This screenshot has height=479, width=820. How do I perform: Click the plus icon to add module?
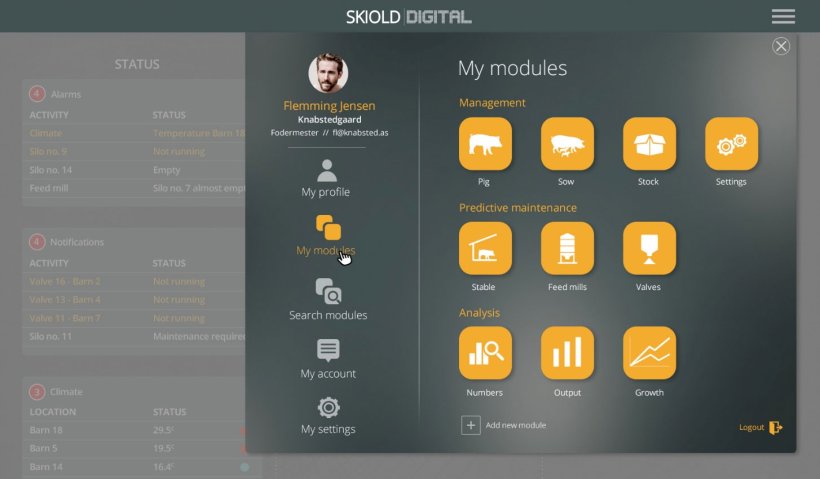point(471,425)
